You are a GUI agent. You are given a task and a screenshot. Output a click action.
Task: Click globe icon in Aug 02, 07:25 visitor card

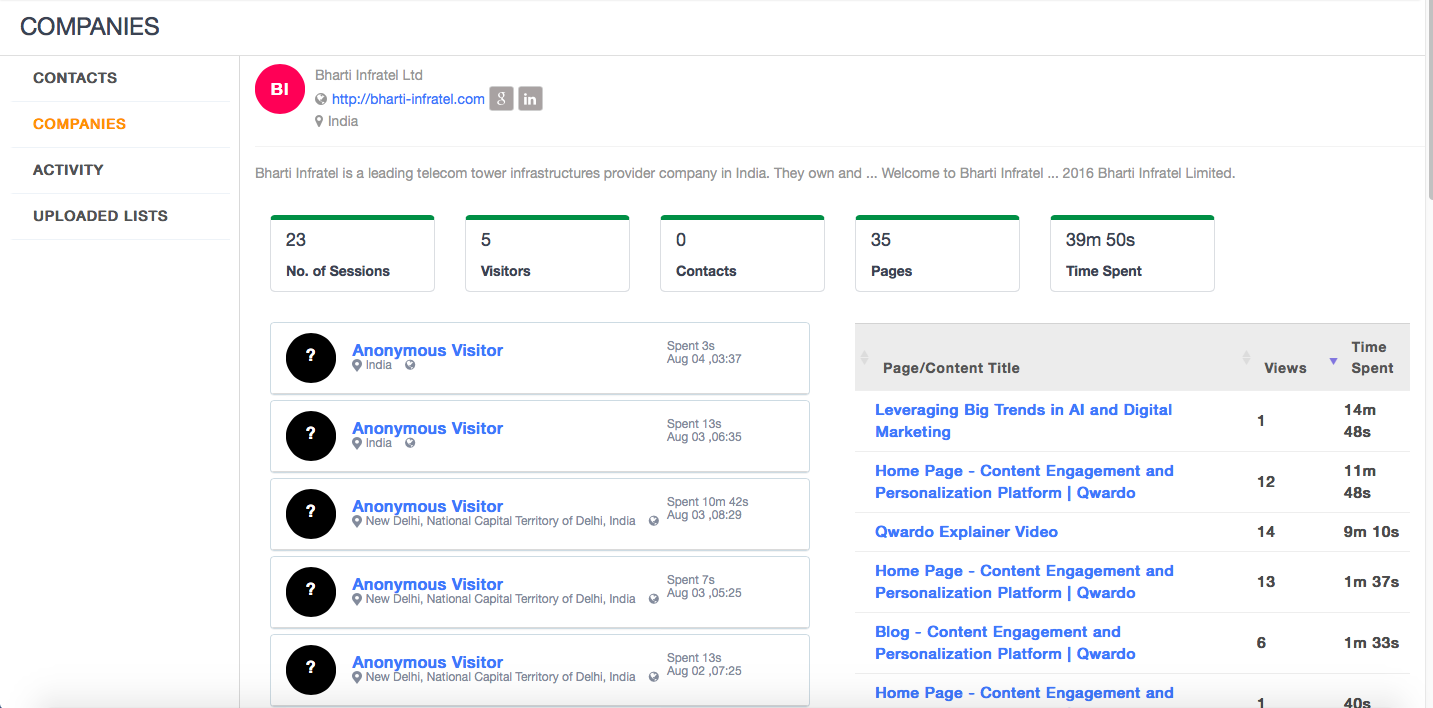click(654, 677)
